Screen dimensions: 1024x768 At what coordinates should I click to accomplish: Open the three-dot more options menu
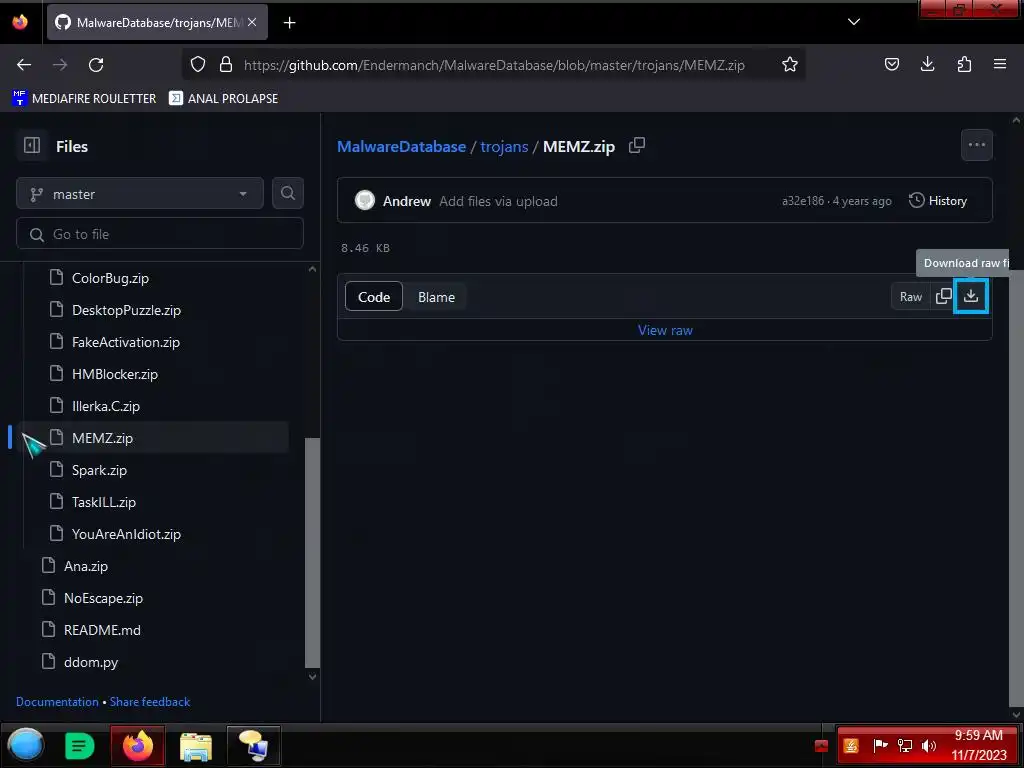[x=976, y=145]
